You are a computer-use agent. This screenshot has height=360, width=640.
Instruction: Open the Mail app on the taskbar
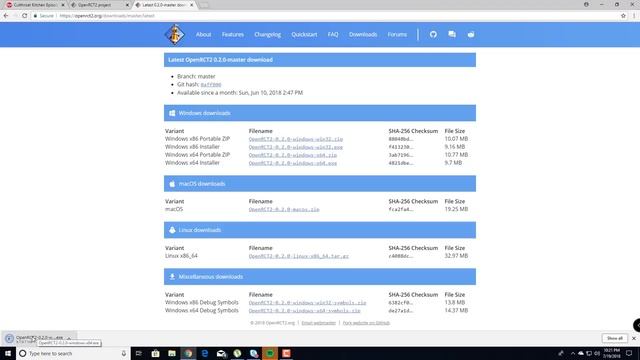(221, 353)
